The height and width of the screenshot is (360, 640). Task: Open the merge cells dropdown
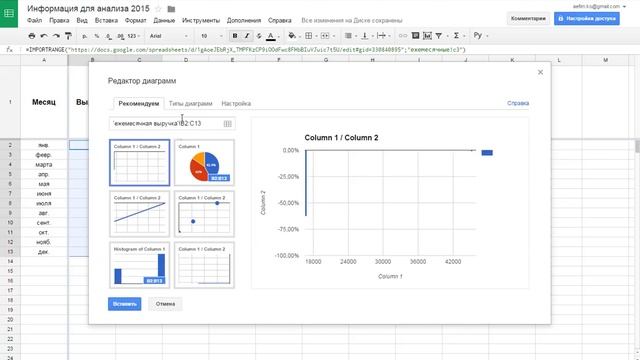coord(327,36)
